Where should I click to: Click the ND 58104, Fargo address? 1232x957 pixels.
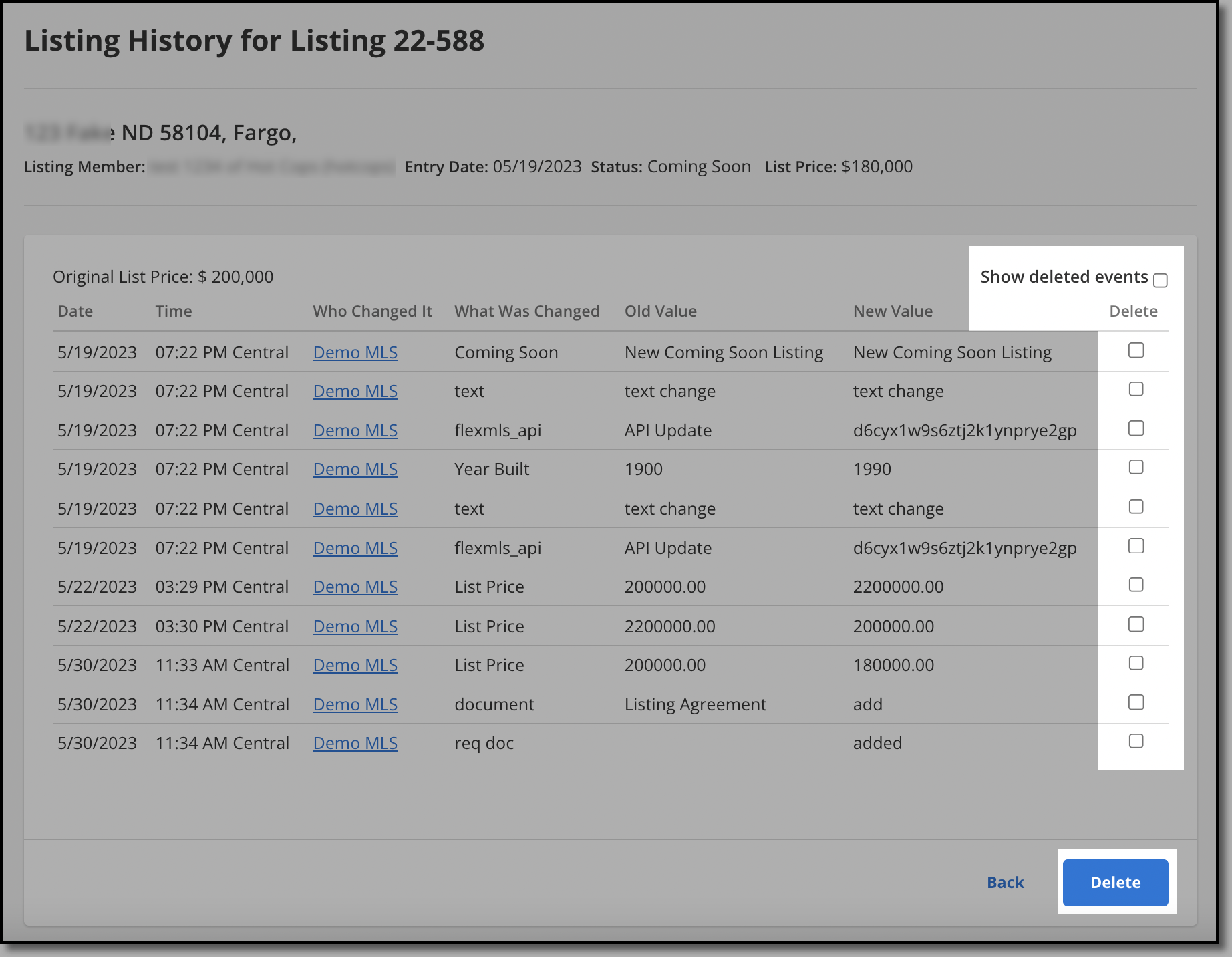tap(209, 133)
